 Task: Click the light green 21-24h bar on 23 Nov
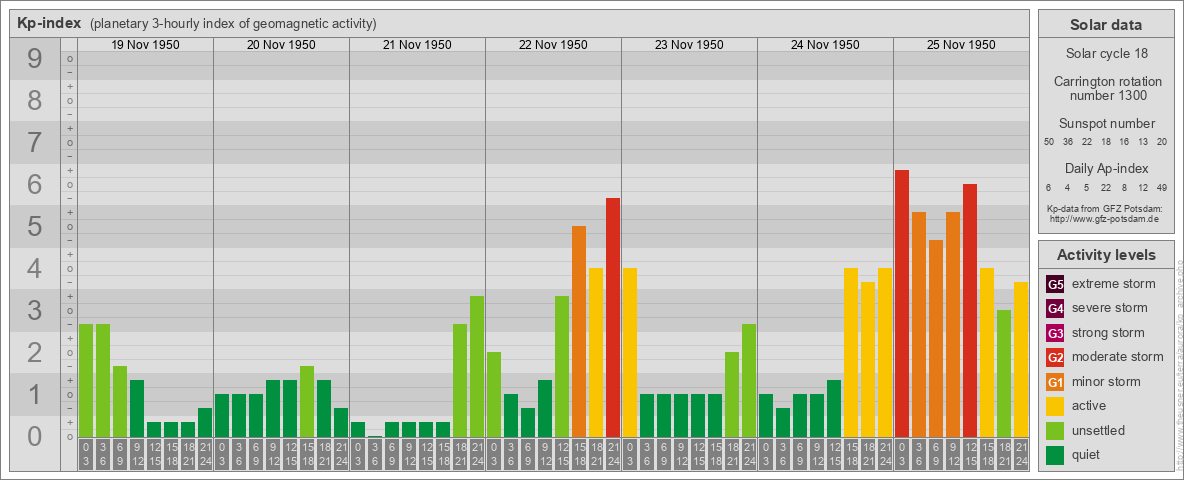point(749,380)
